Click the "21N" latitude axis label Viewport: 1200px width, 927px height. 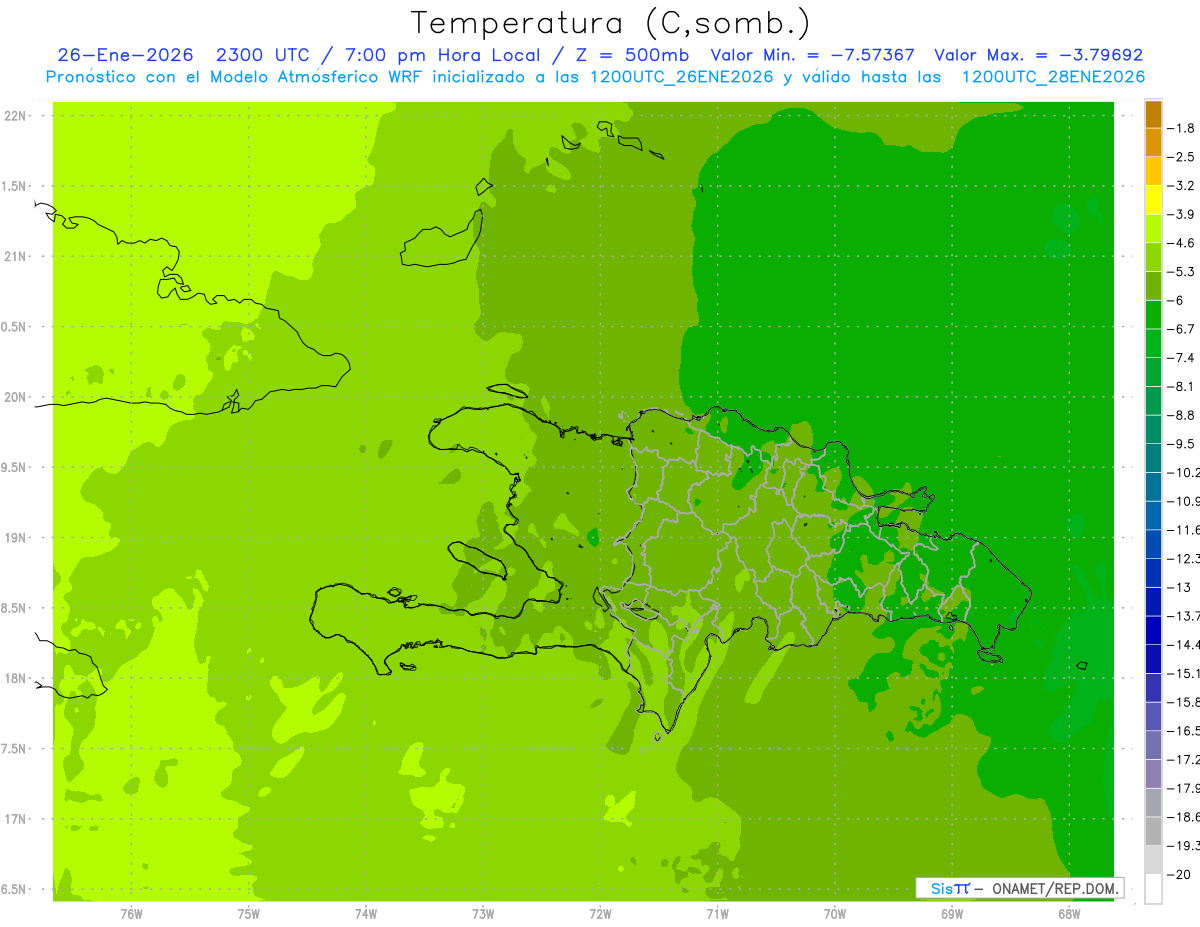coord(15,256)
